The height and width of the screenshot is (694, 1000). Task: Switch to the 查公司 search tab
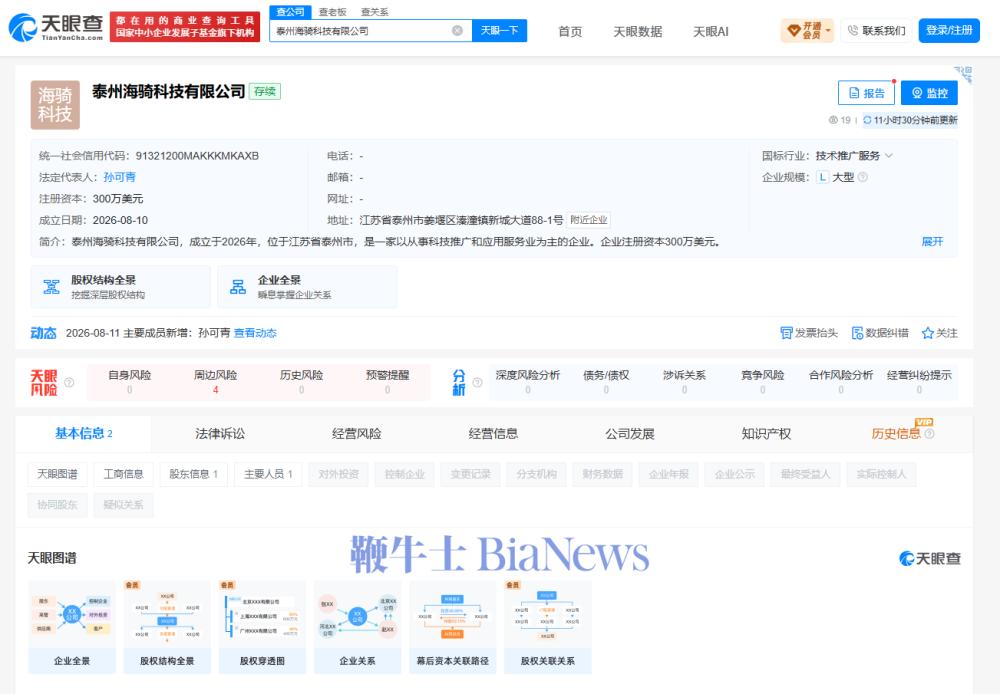tap(290, 12)
